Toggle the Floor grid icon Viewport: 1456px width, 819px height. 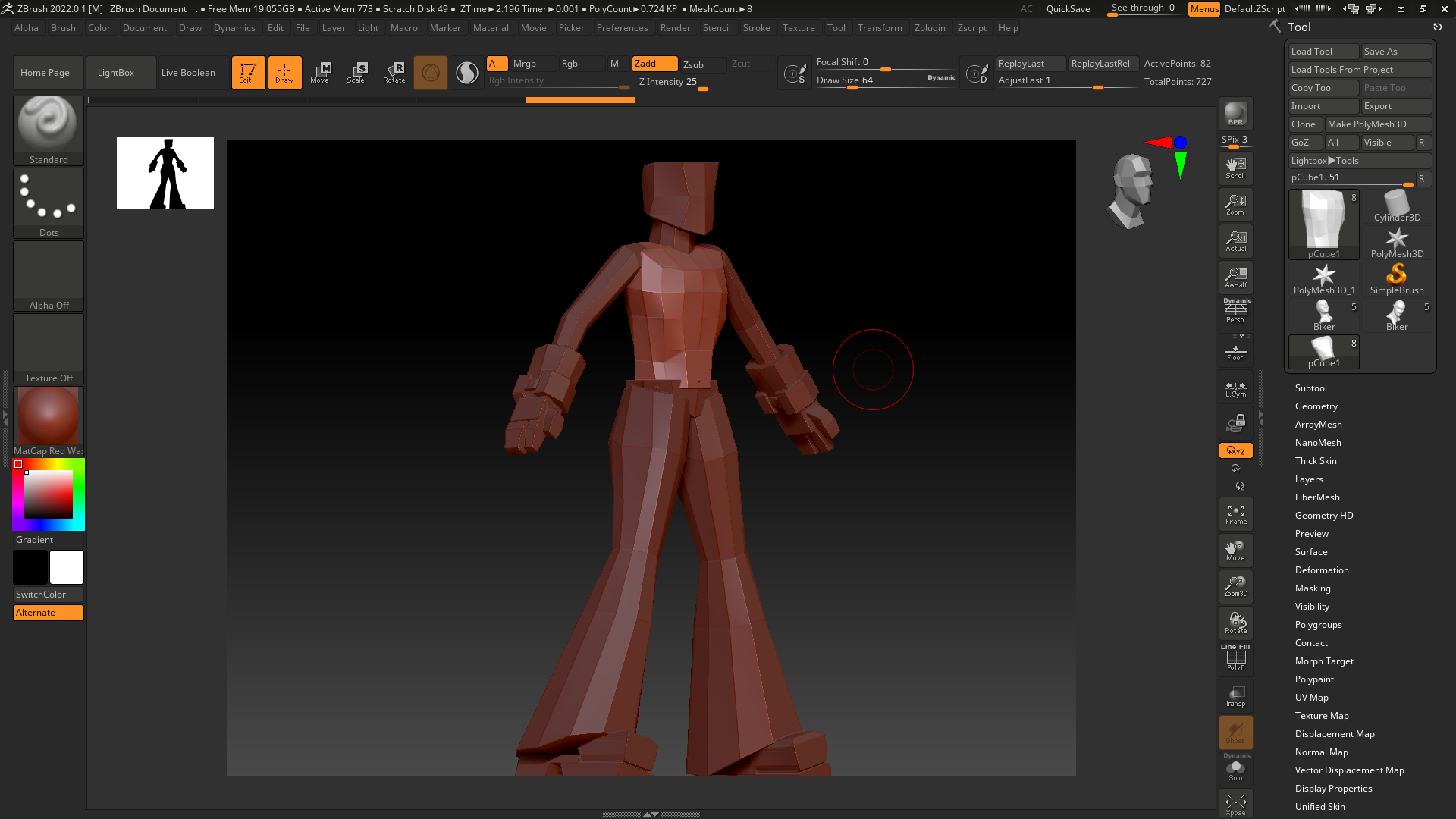coord(1235,352)
